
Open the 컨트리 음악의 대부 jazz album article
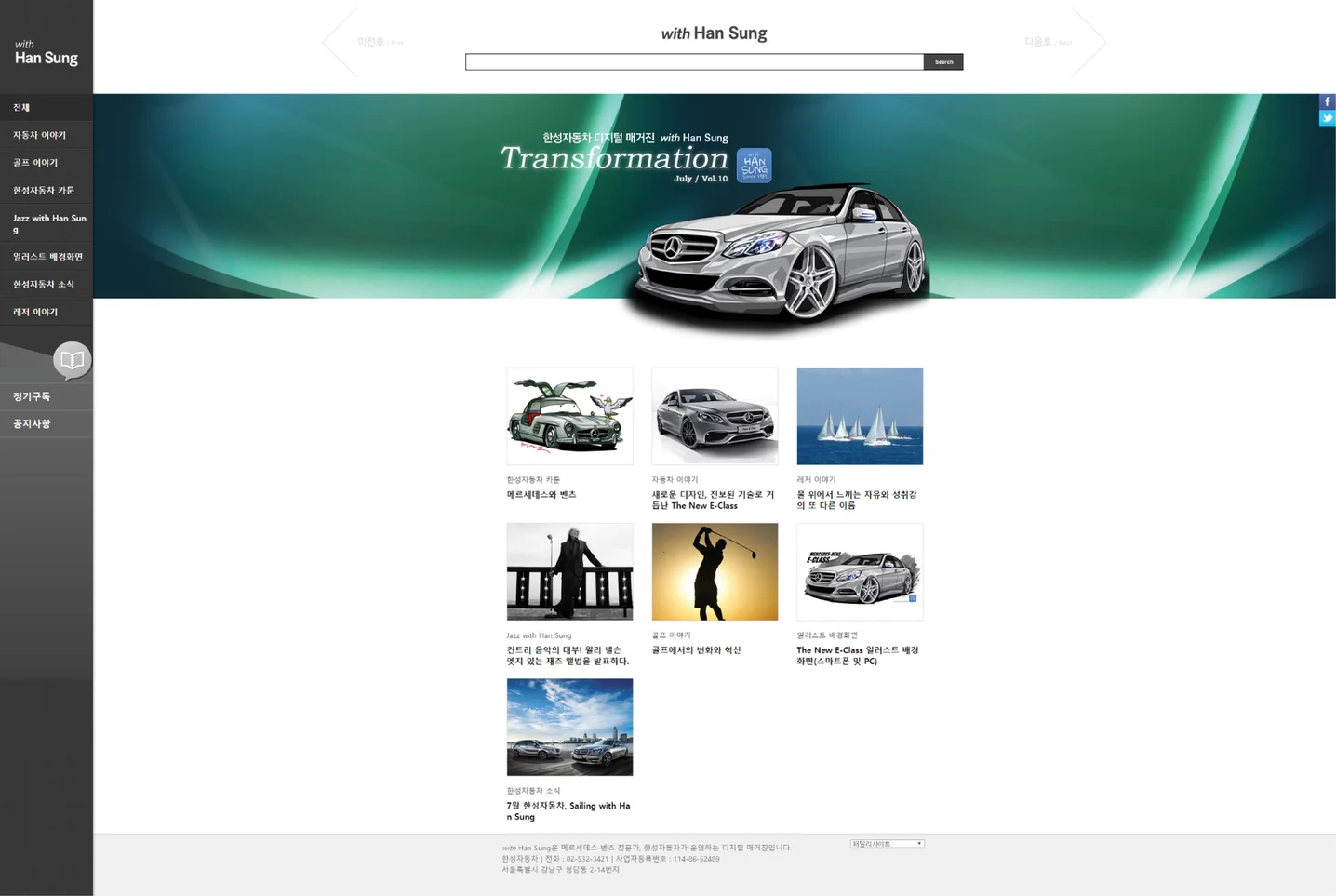pos(568,656)
